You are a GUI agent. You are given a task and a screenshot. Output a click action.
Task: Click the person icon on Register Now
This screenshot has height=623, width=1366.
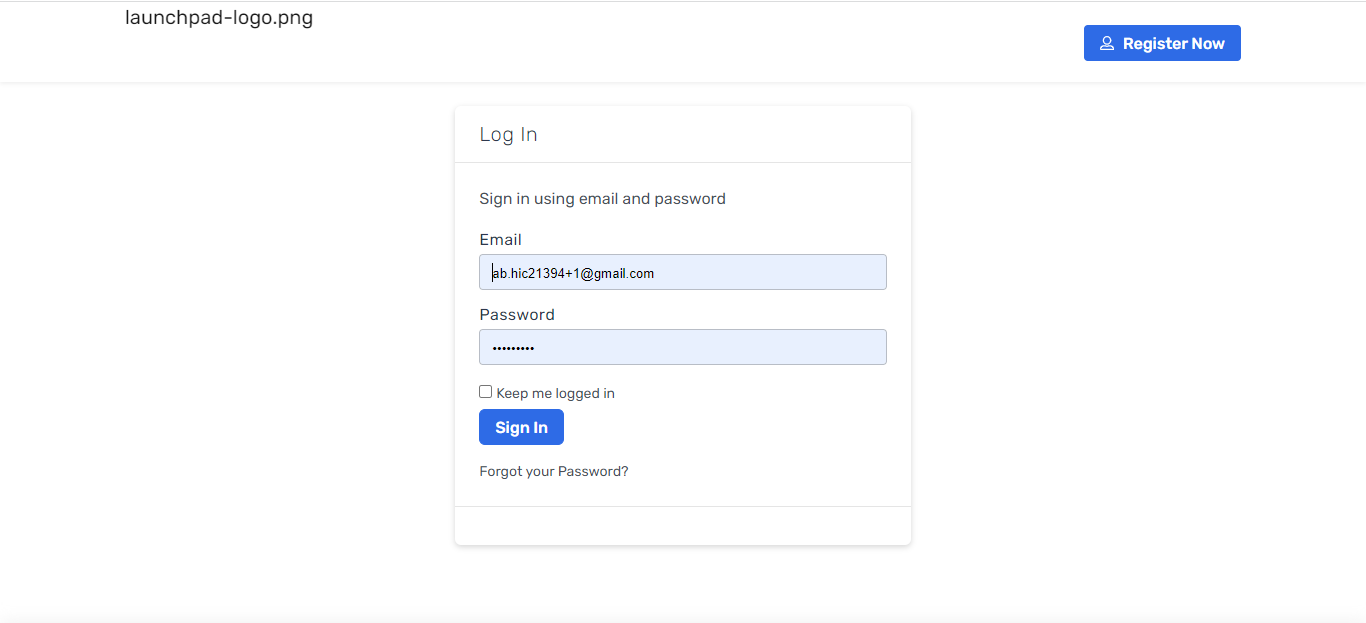(1106, 44)
